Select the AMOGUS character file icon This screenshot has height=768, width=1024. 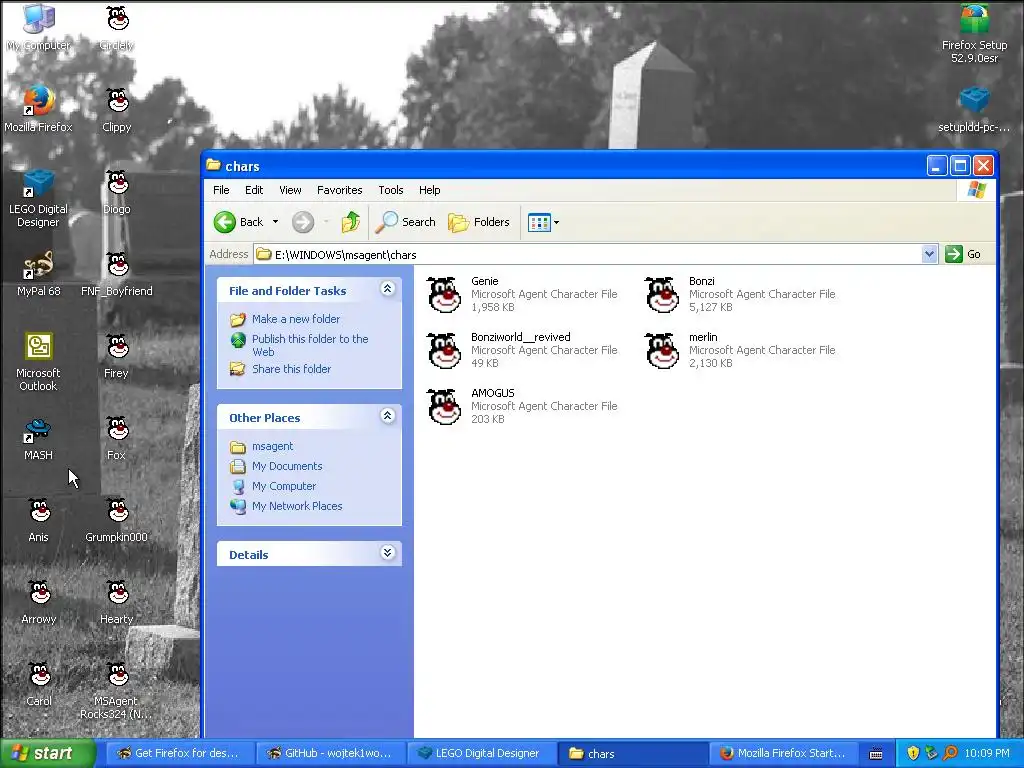click(444, 406)
